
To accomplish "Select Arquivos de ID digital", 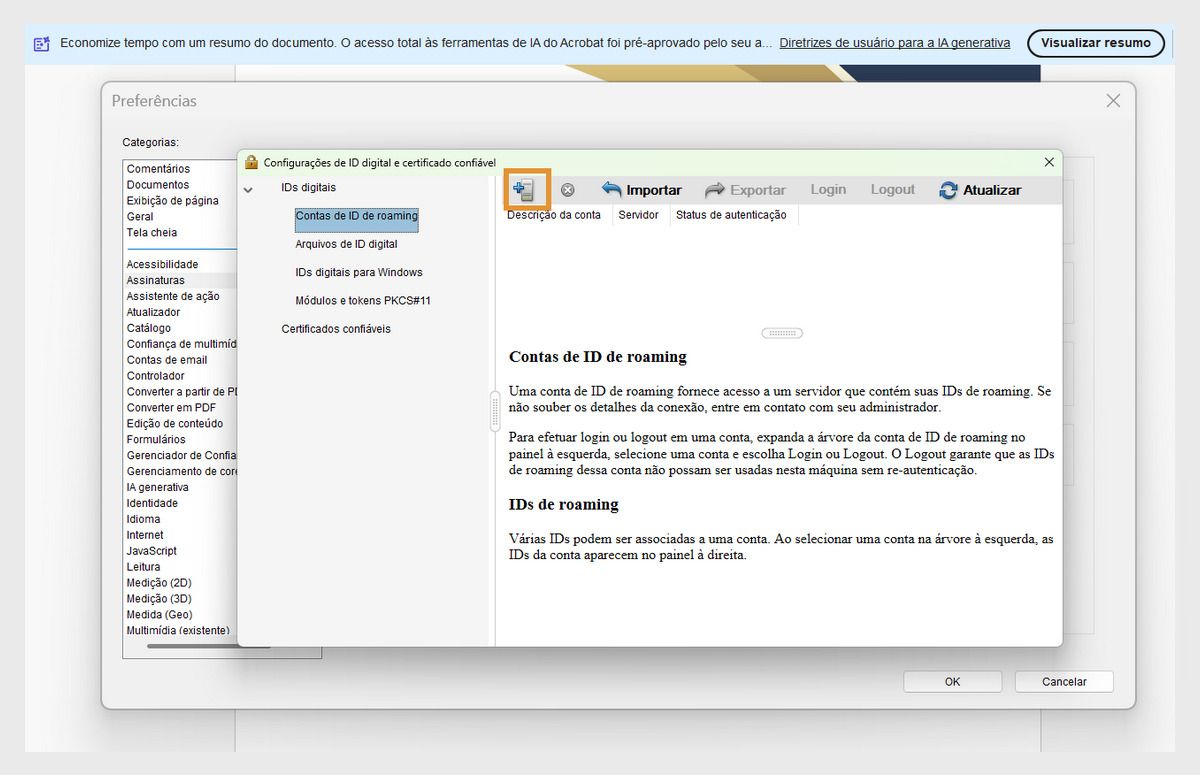I will (346, 244).
